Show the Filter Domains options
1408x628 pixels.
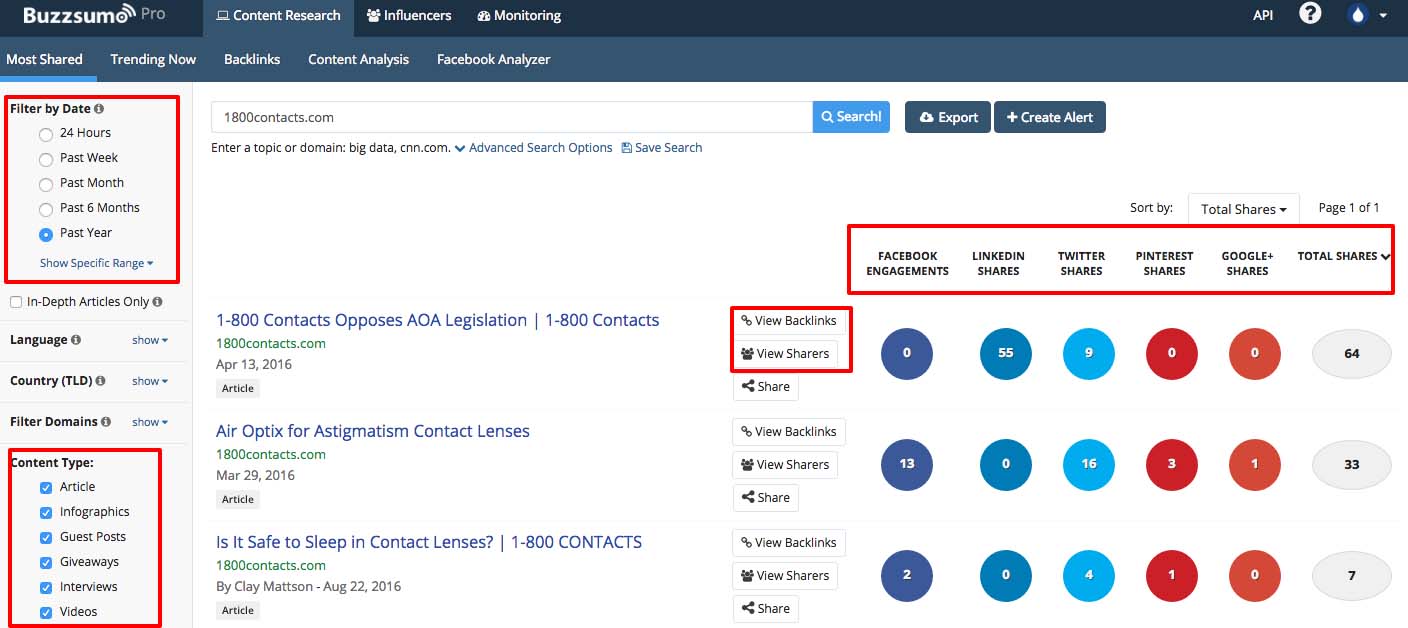[x=150, y=422]
